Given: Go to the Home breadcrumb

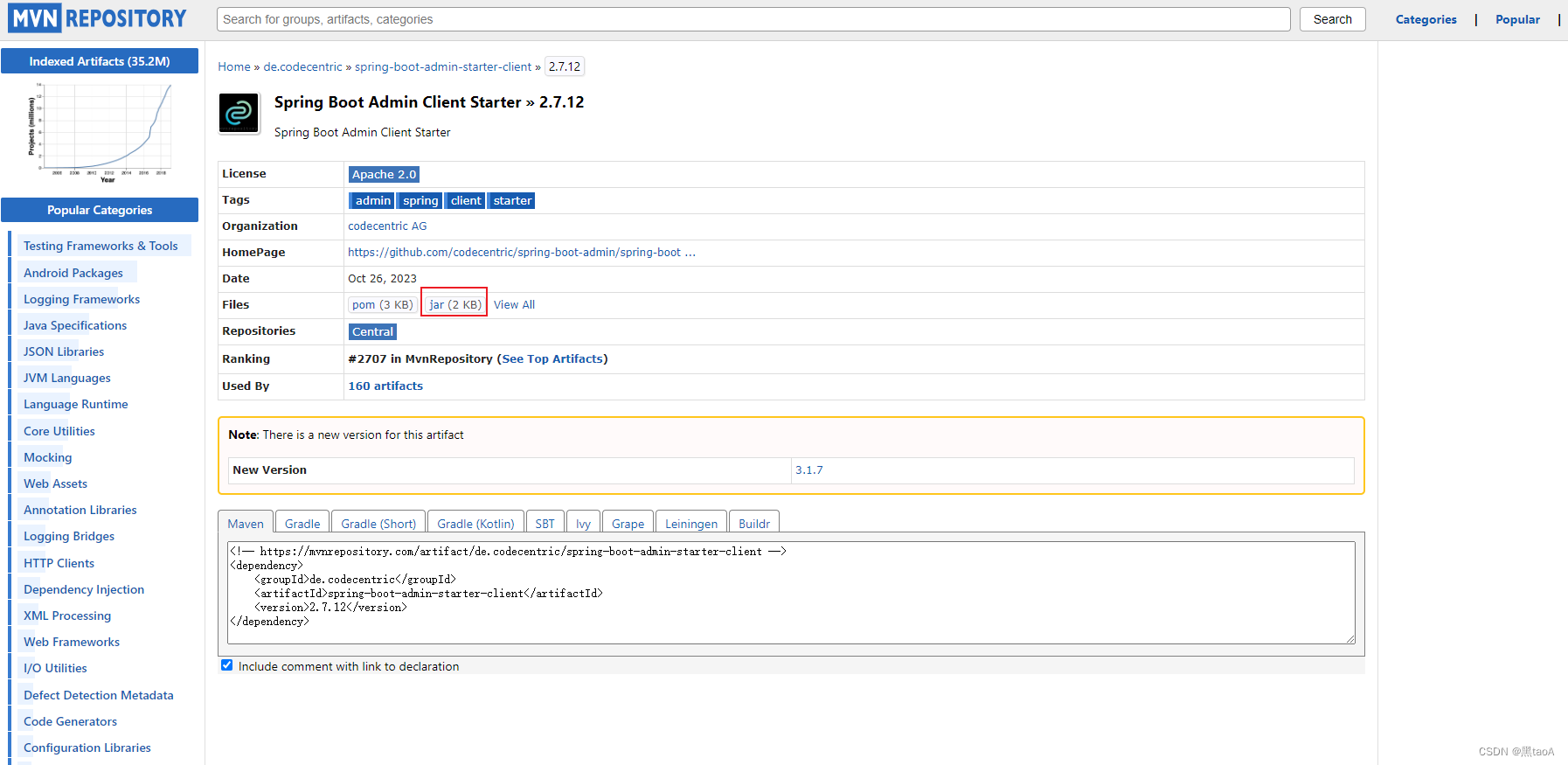Looking at the screenshot, I should [x=233, y=66].
